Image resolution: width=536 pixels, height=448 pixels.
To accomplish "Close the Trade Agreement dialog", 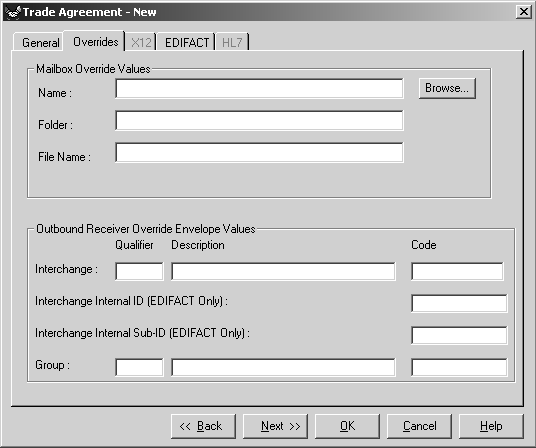I will (x=523, y=12).
